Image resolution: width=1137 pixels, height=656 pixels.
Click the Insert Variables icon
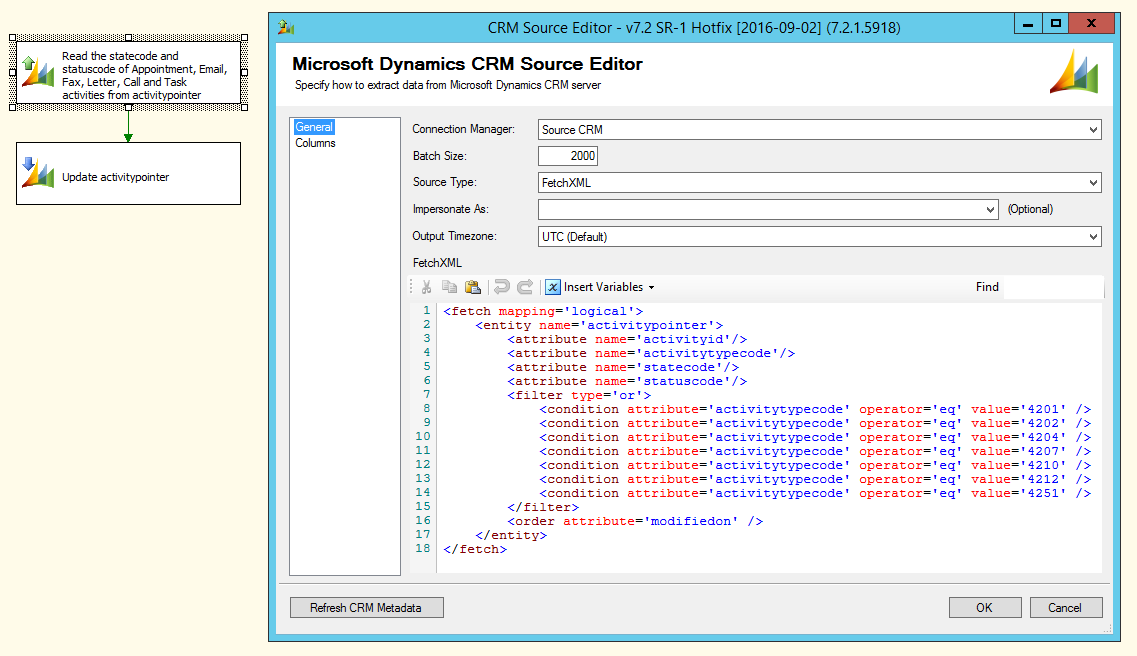pyautogui.click(x=553, y=287)
